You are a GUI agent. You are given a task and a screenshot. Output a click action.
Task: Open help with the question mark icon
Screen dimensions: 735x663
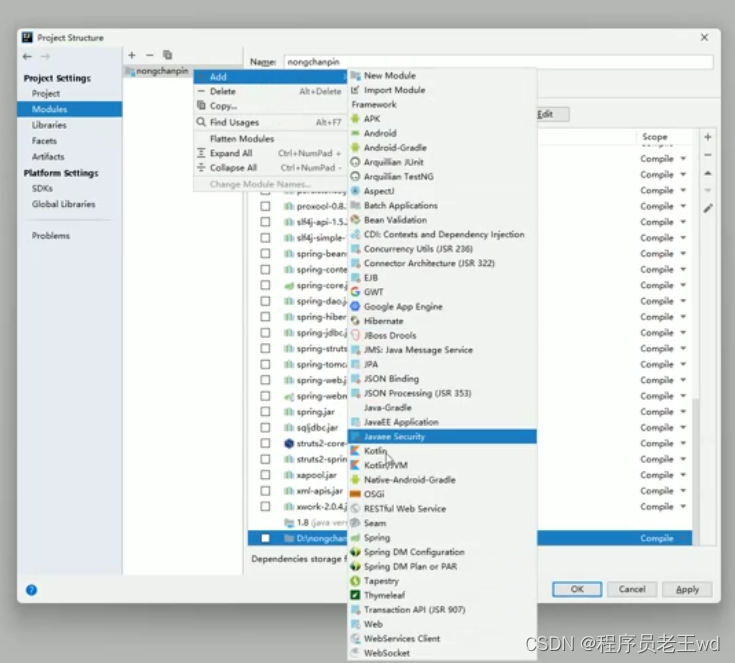31,590
